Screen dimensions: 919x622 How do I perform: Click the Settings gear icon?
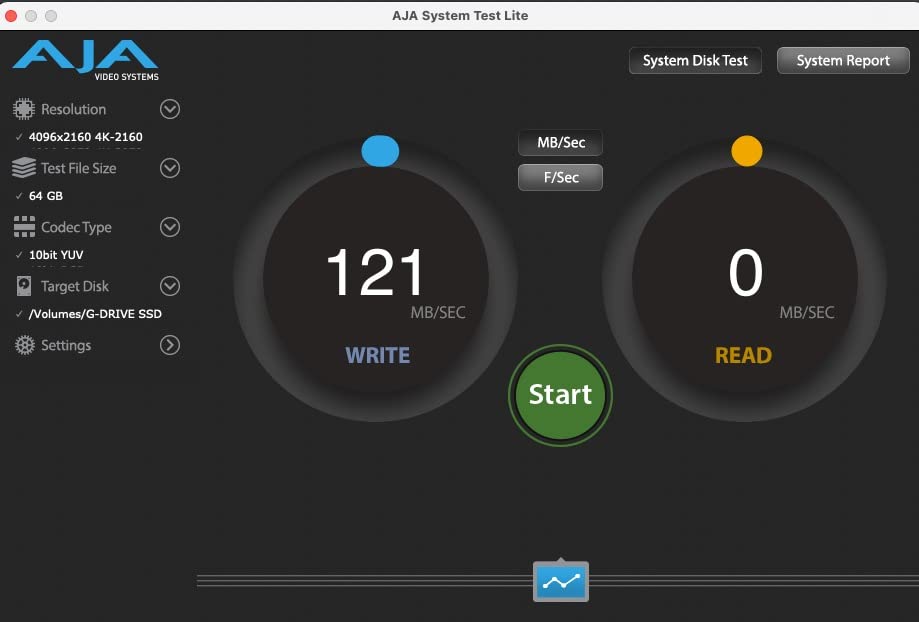(x=25, y=345)
